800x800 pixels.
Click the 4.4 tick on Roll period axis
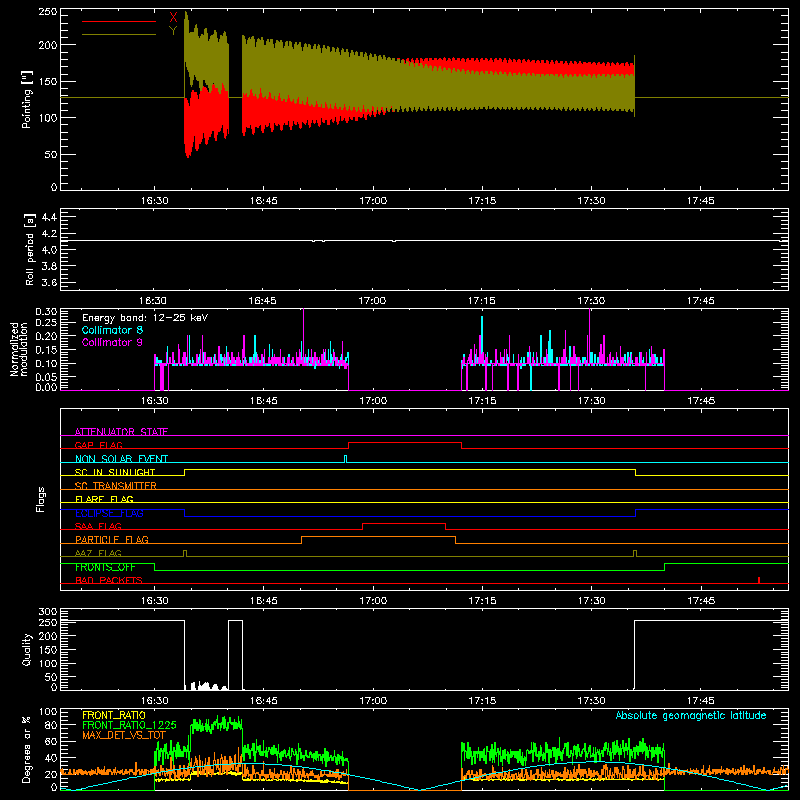(x=49, y=217)
